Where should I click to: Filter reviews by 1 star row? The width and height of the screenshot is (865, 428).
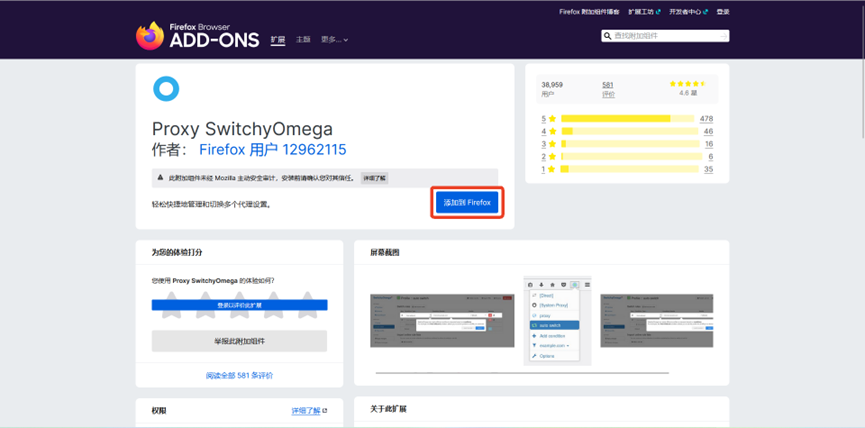coord(627,169)
